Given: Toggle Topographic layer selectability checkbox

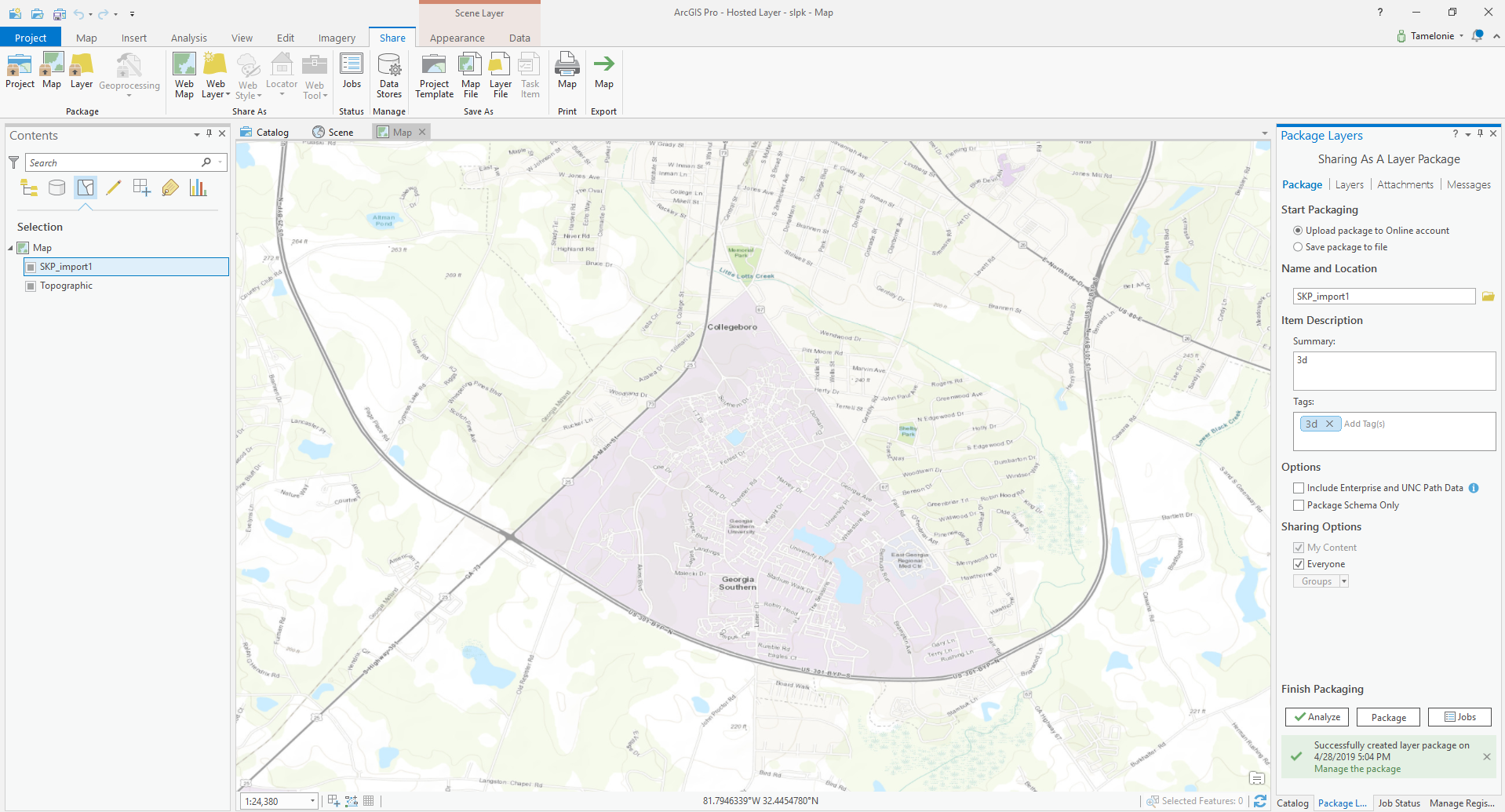Looking at the screenshot, I should 31,286.
